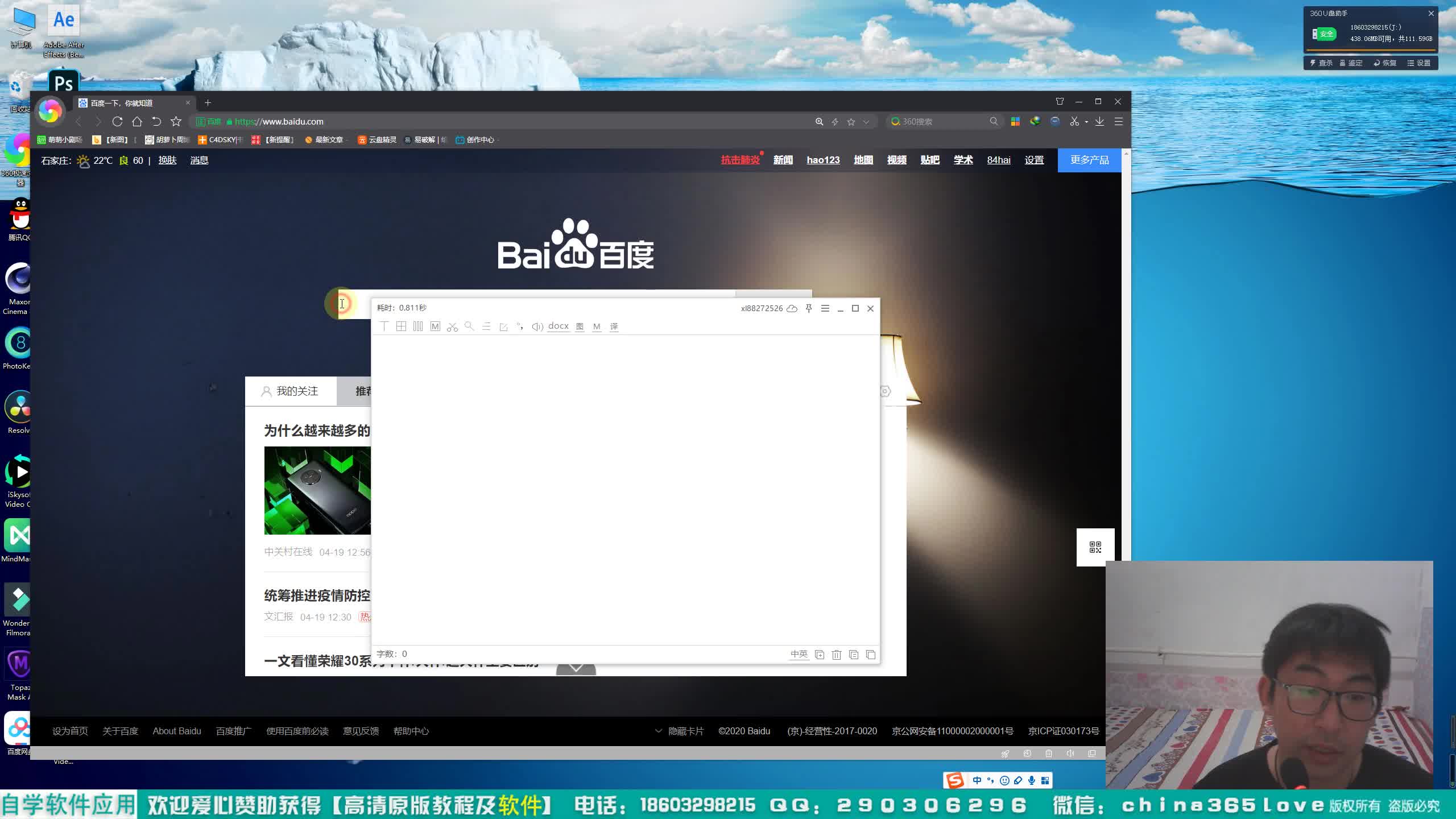Expand the address bar chevron dropdown
Viewport: 1456px width, 819px height.
click(x=866, y=122)
